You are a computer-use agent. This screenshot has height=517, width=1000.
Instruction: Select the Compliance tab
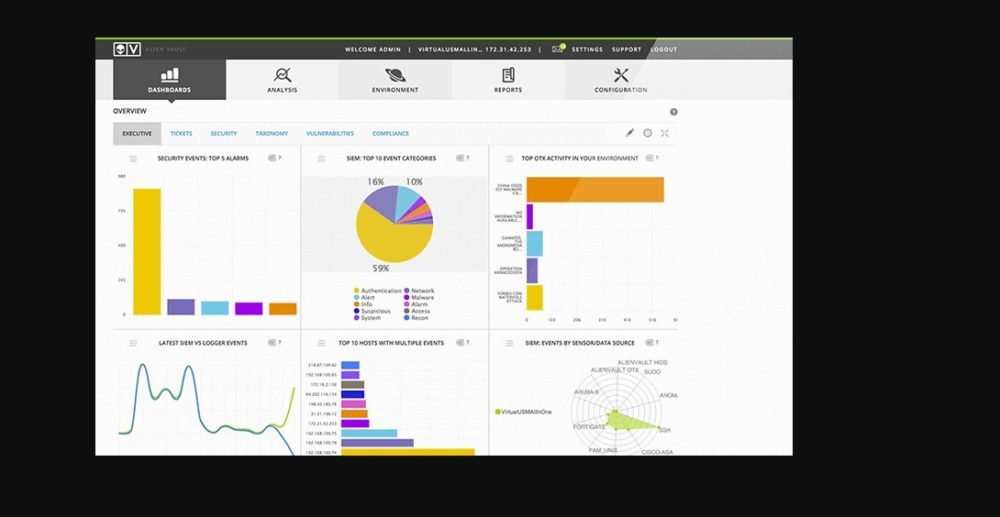pyautogui.click(x=390, y=133)
